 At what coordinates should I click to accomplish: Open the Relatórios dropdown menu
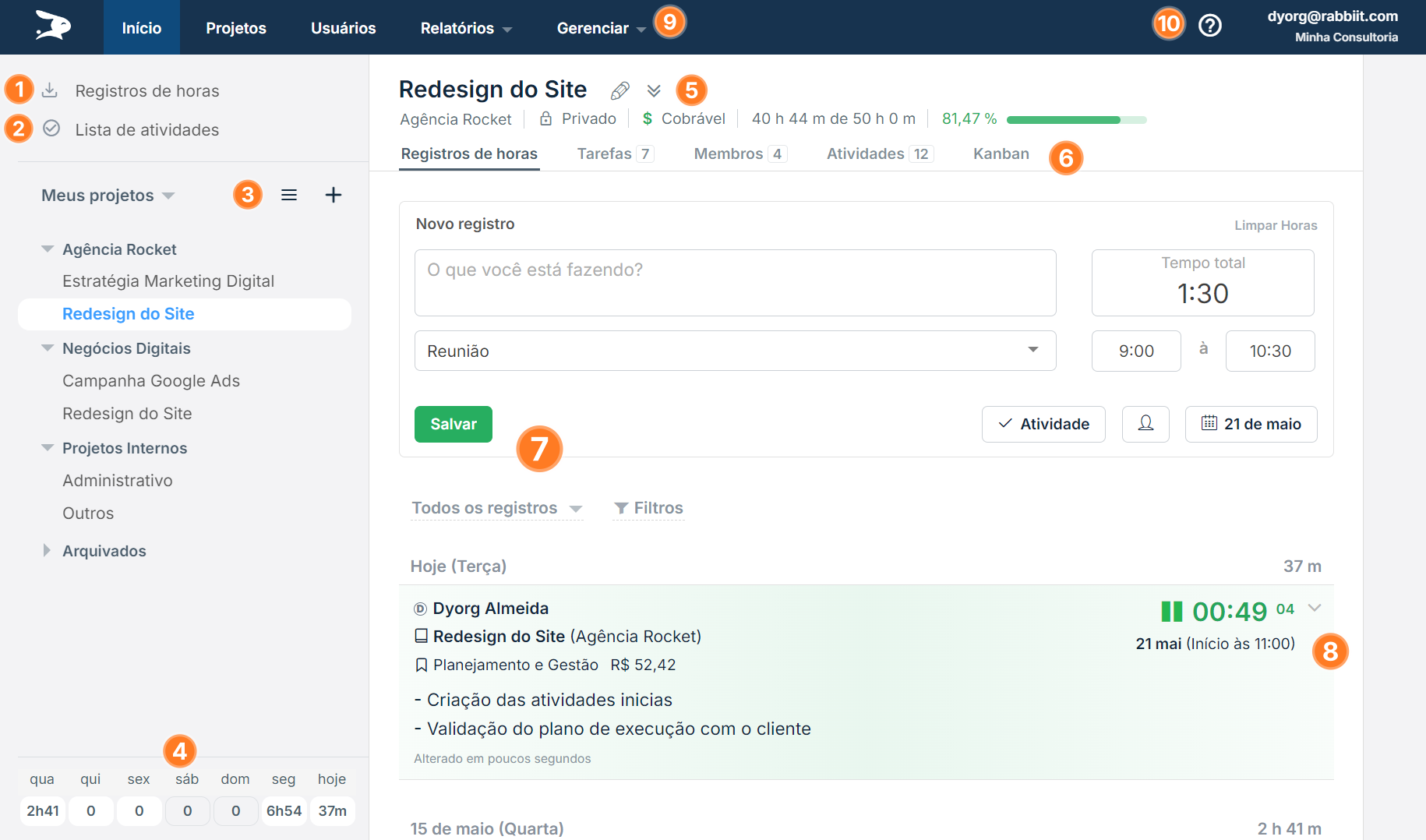(x=466, y=28)
